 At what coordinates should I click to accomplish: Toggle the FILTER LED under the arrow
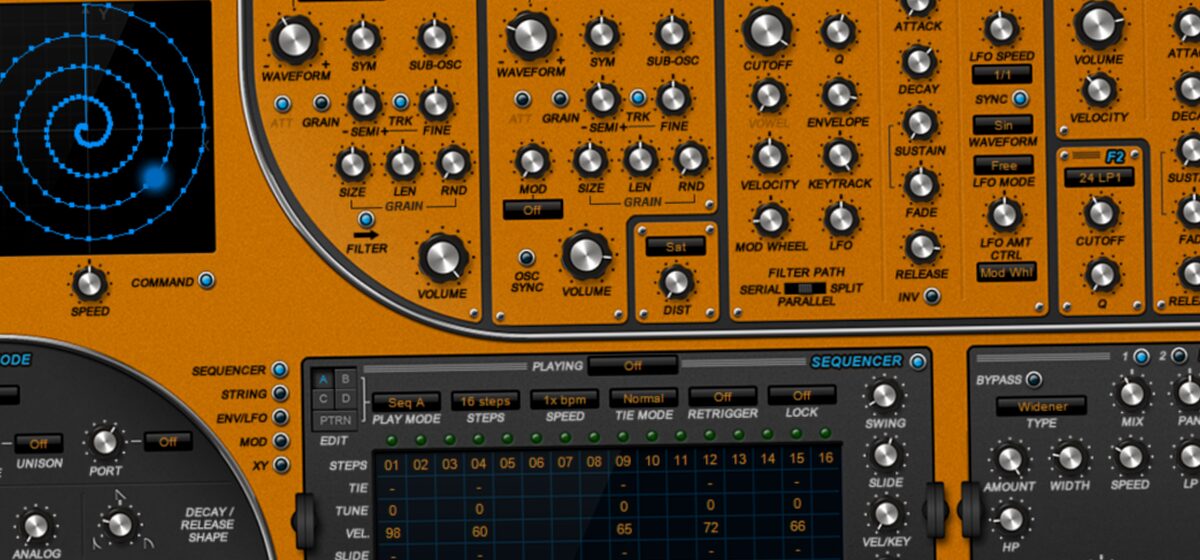point(366,221)
